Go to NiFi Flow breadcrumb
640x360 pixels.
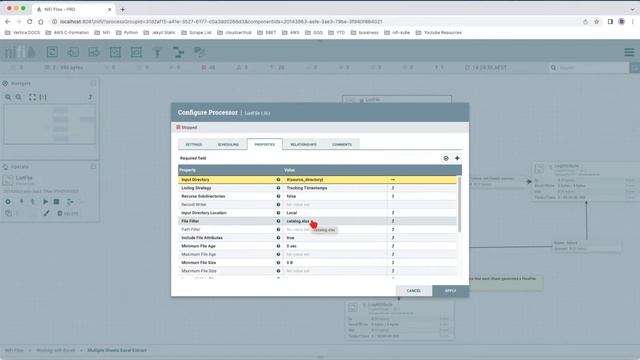(14, 350)
